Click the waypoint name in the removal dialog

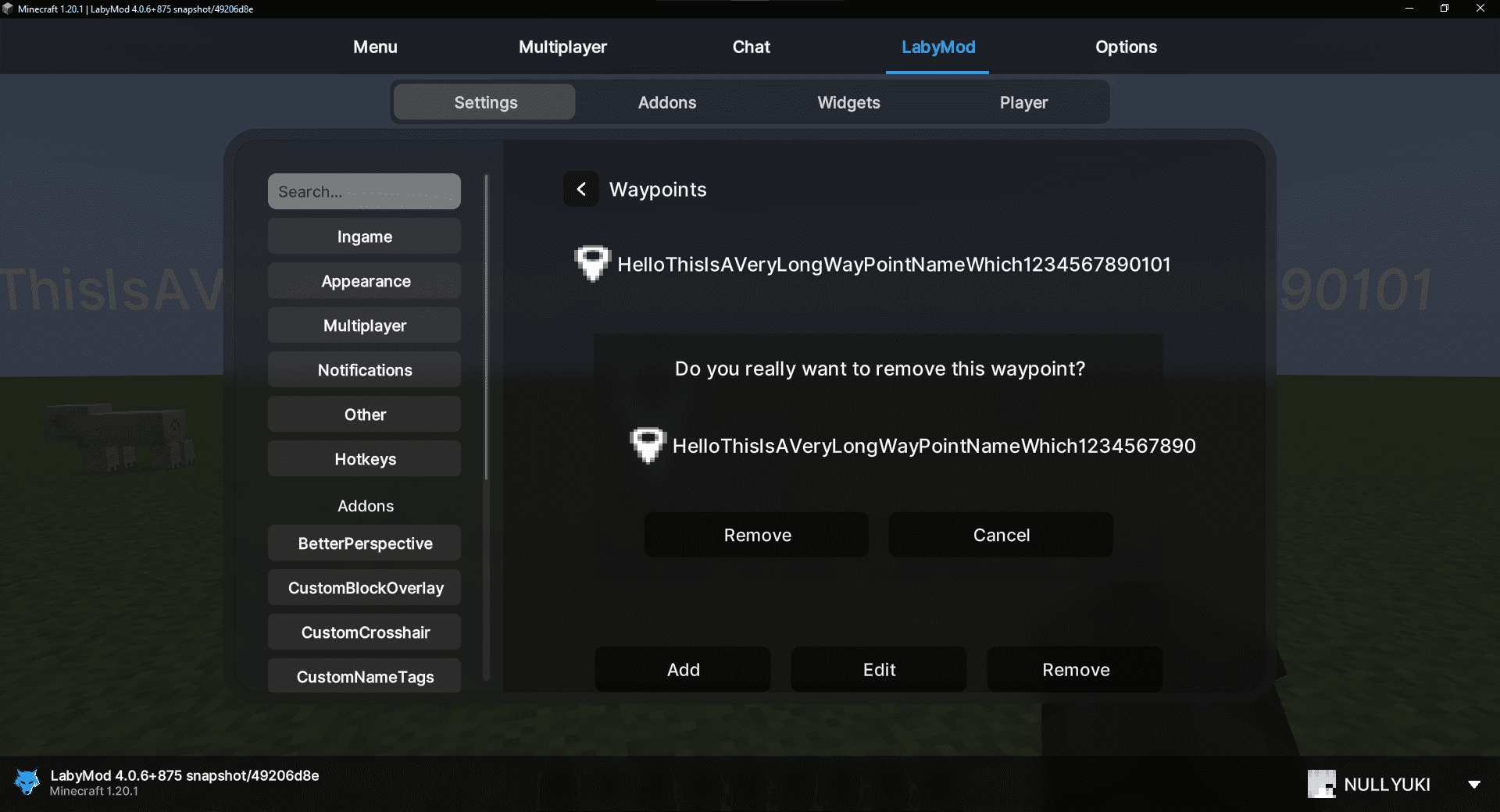[x=934, y=446]
